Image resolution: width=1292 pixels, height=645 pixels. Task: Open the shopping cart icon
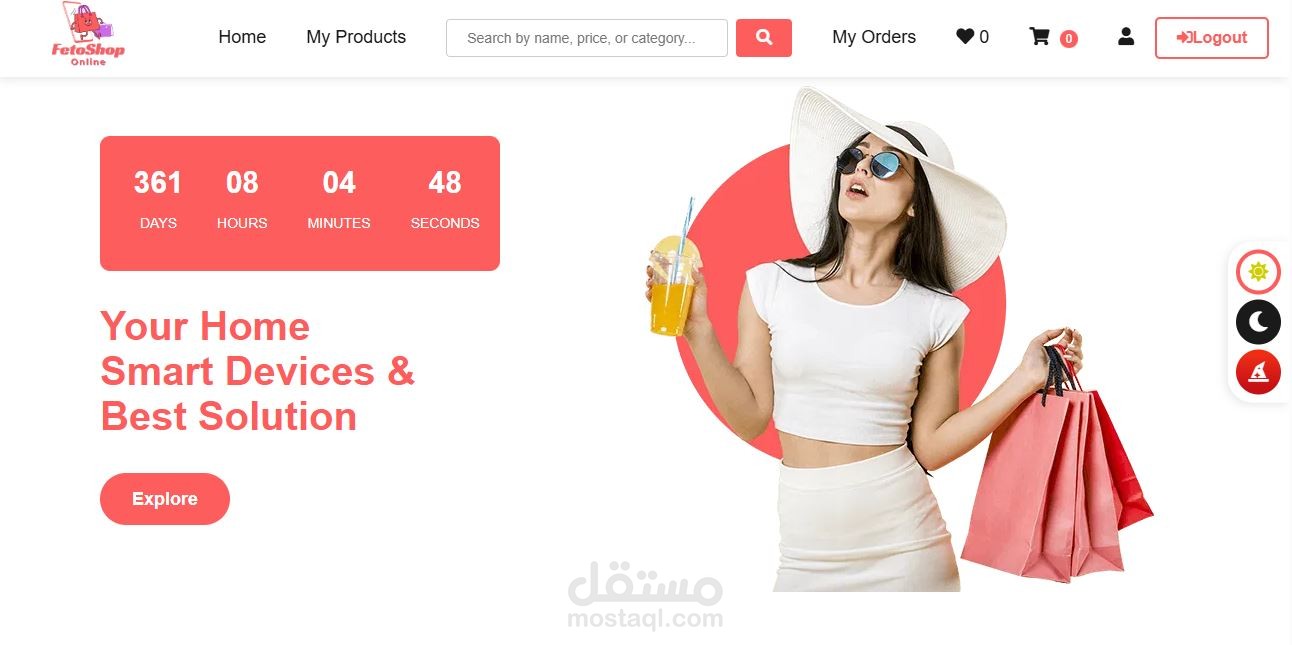[x=1040, y=37]
